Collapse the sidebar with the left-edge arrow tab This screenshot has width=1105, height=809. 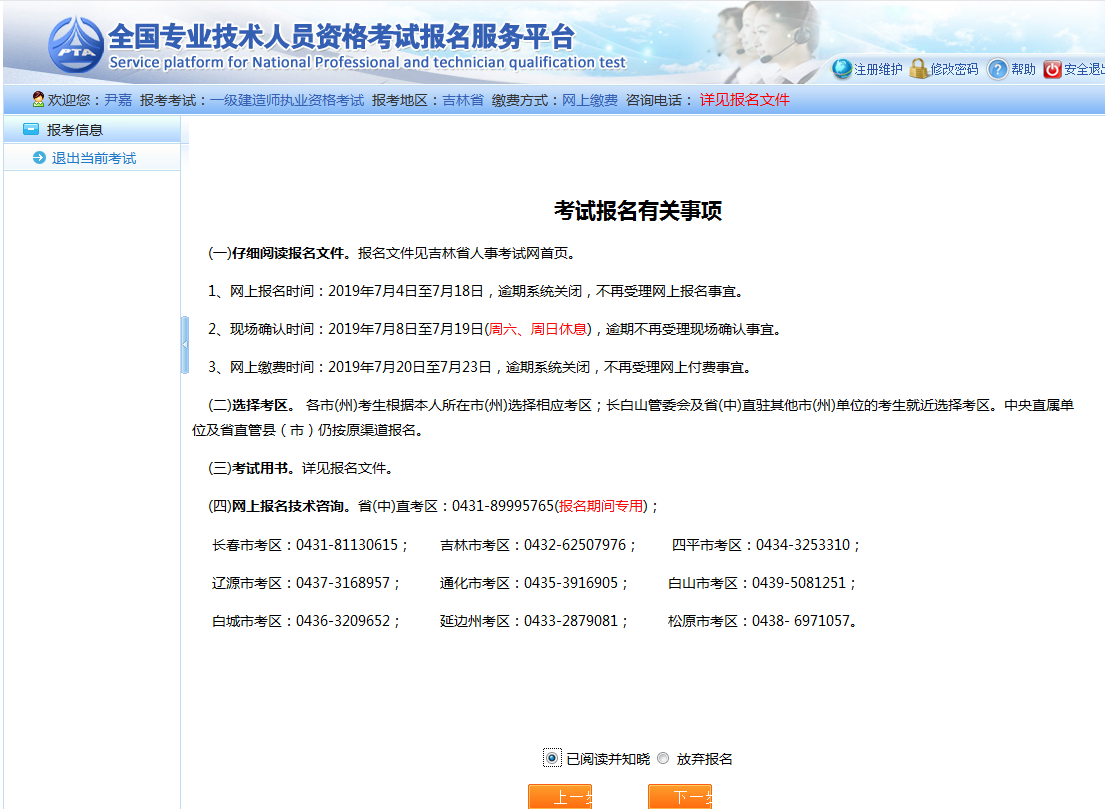(185, 343)
